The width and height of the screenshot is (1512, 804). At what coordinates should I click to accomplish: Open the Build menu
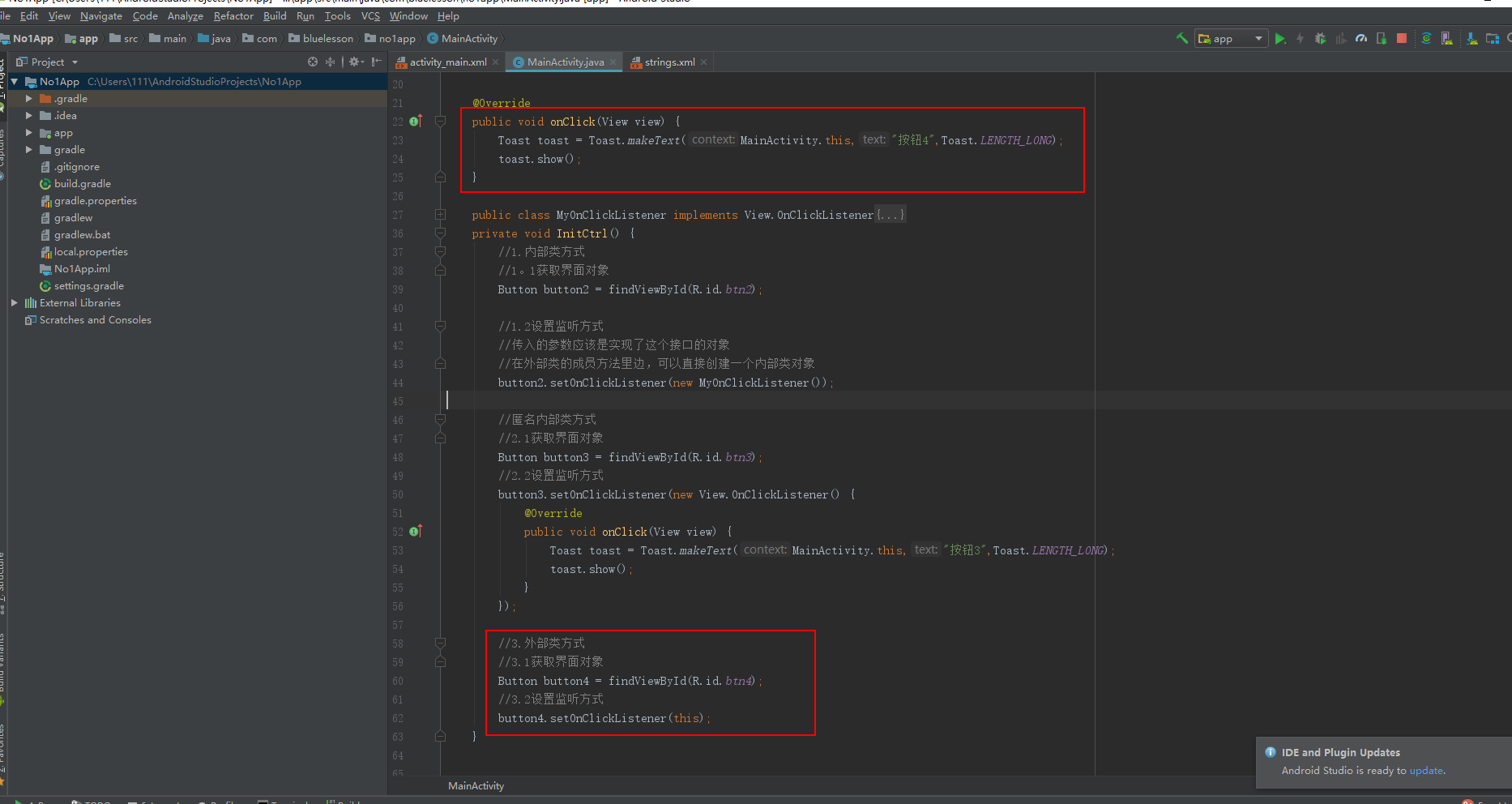[275, 16]
